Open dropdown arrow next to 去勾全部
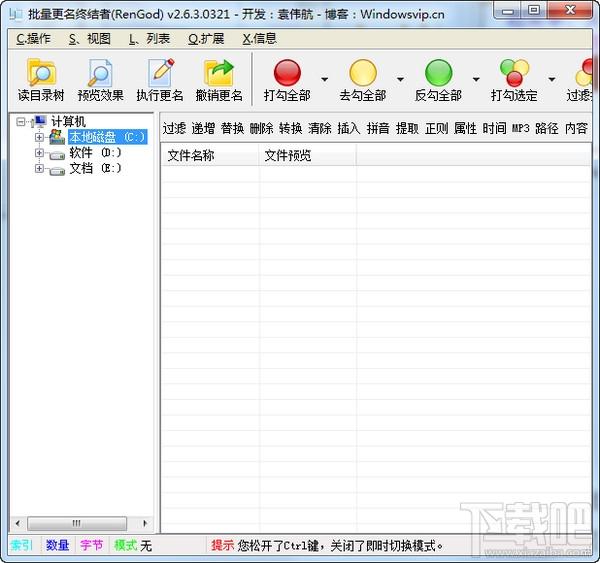 (400, 79)
